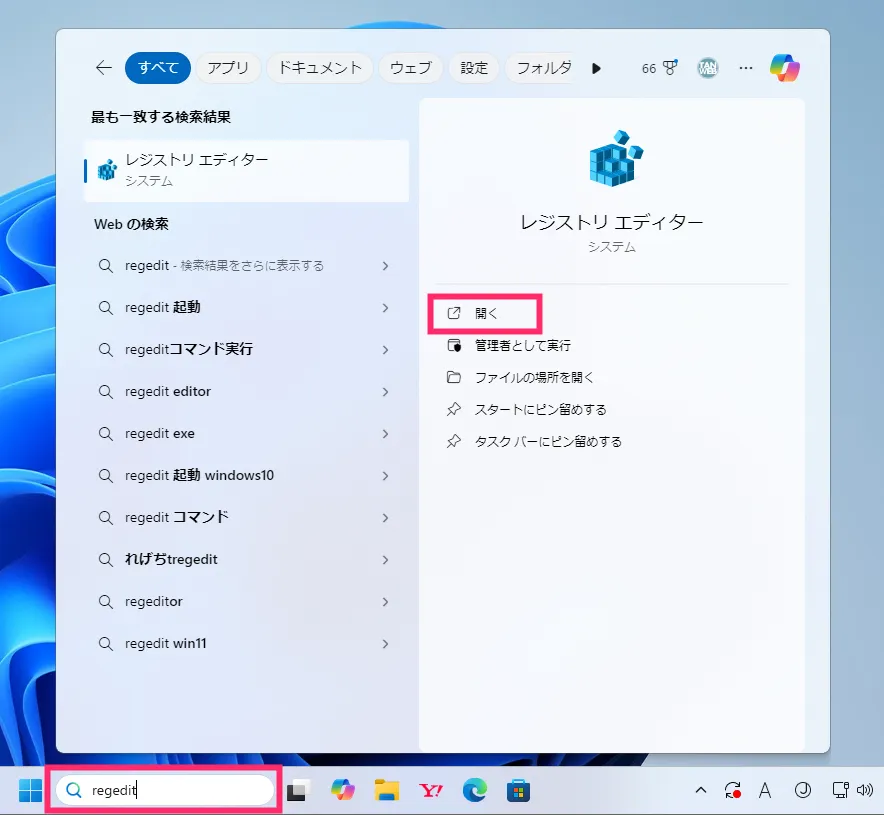This screenshot has height=815, width=884.
Task: Launch Microsoft Edge from the taskbar
Action: point(474,791)
